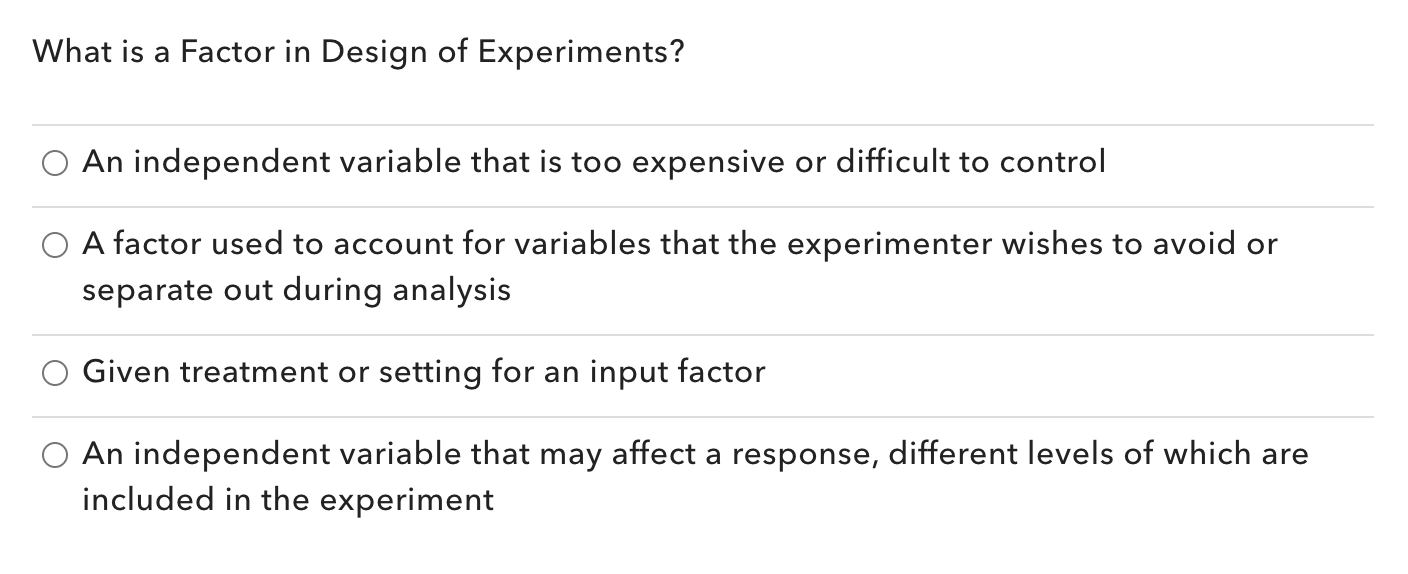Click the line 'included in the experiment'
This screenshot has height=574, width=1408.
click(x=288, y=499)
